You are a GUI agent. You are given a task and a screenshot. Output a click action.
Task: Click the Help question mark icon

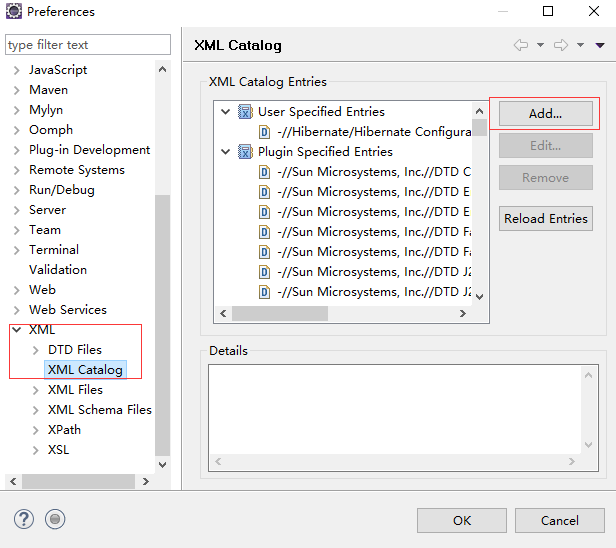[x=24, y=519]
